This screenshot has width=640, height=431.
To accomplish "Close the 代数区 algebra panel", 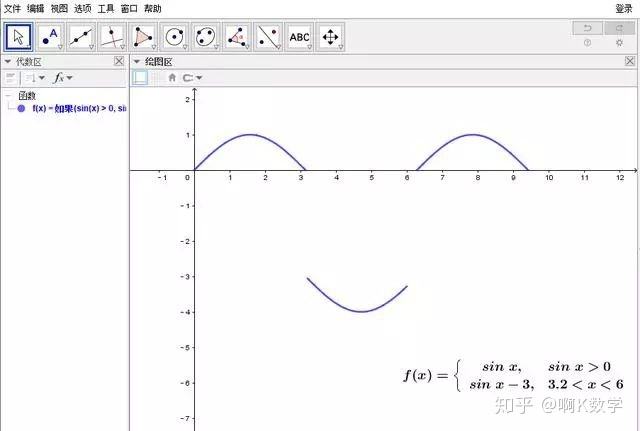I will pyautogui.click(x=119, y=61).
